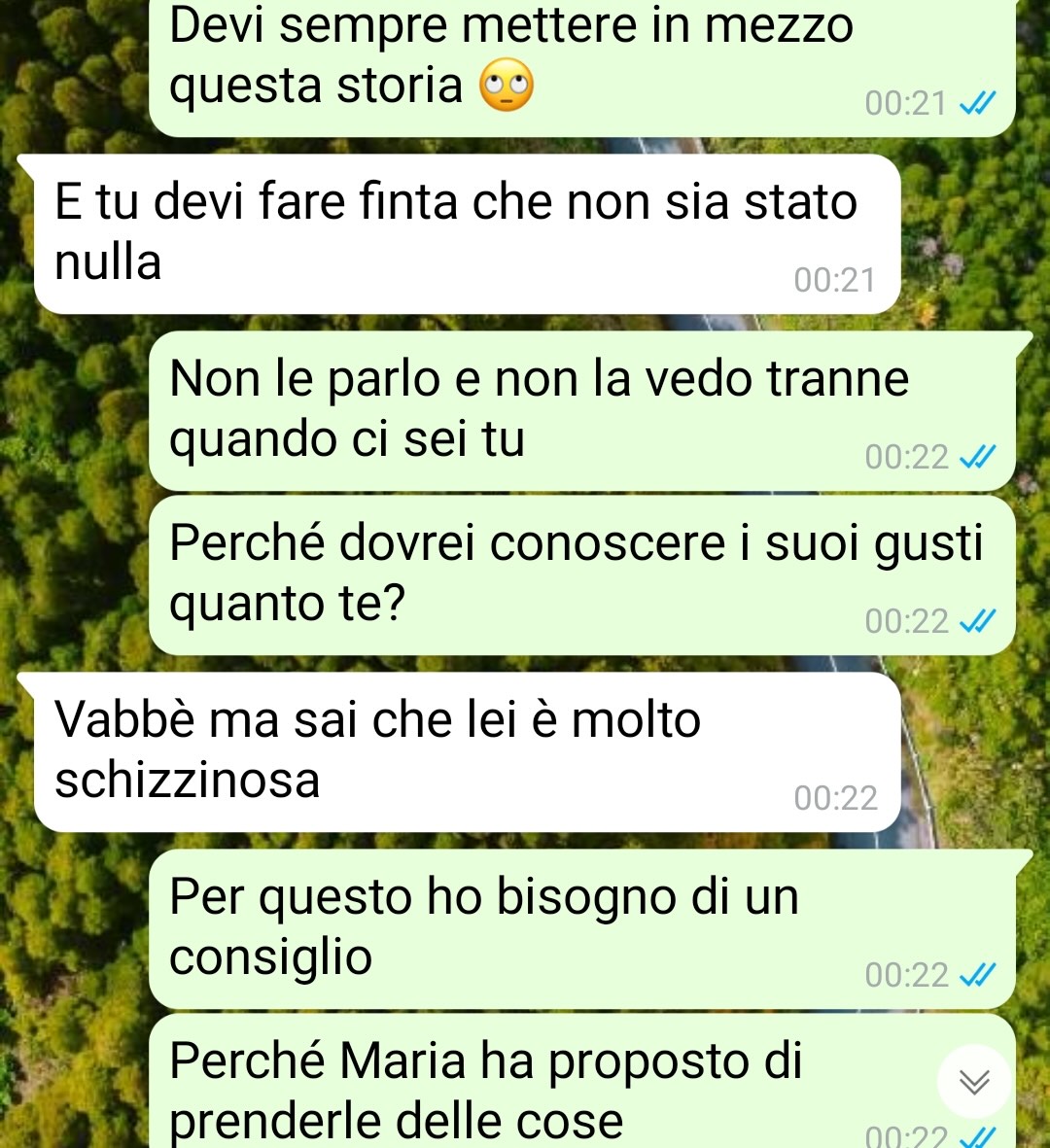Viewport: 1050px width, 1148px height.
Task: Select message 'E tu devi fare finta'
Action: pyautogui.click(x=468, y=234)
